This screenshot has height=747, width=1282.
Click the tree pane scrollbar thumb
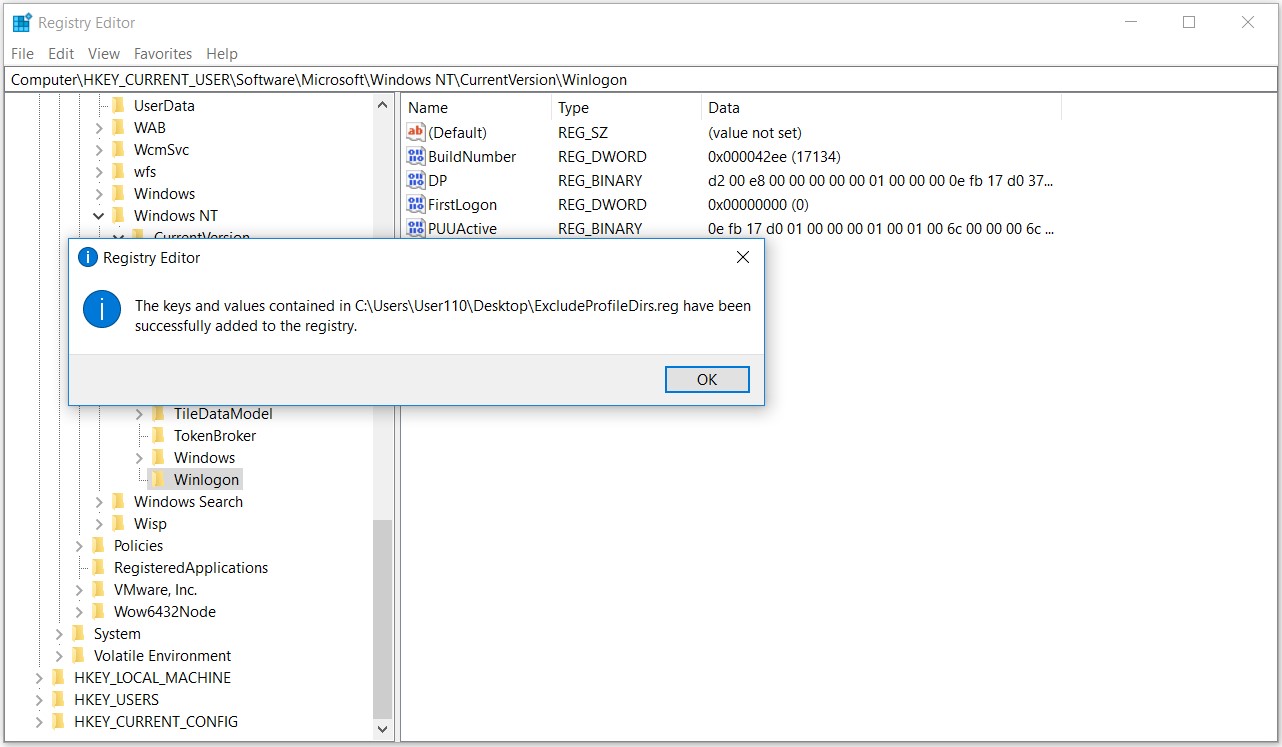pyautogui.click(x=383, y=618)
